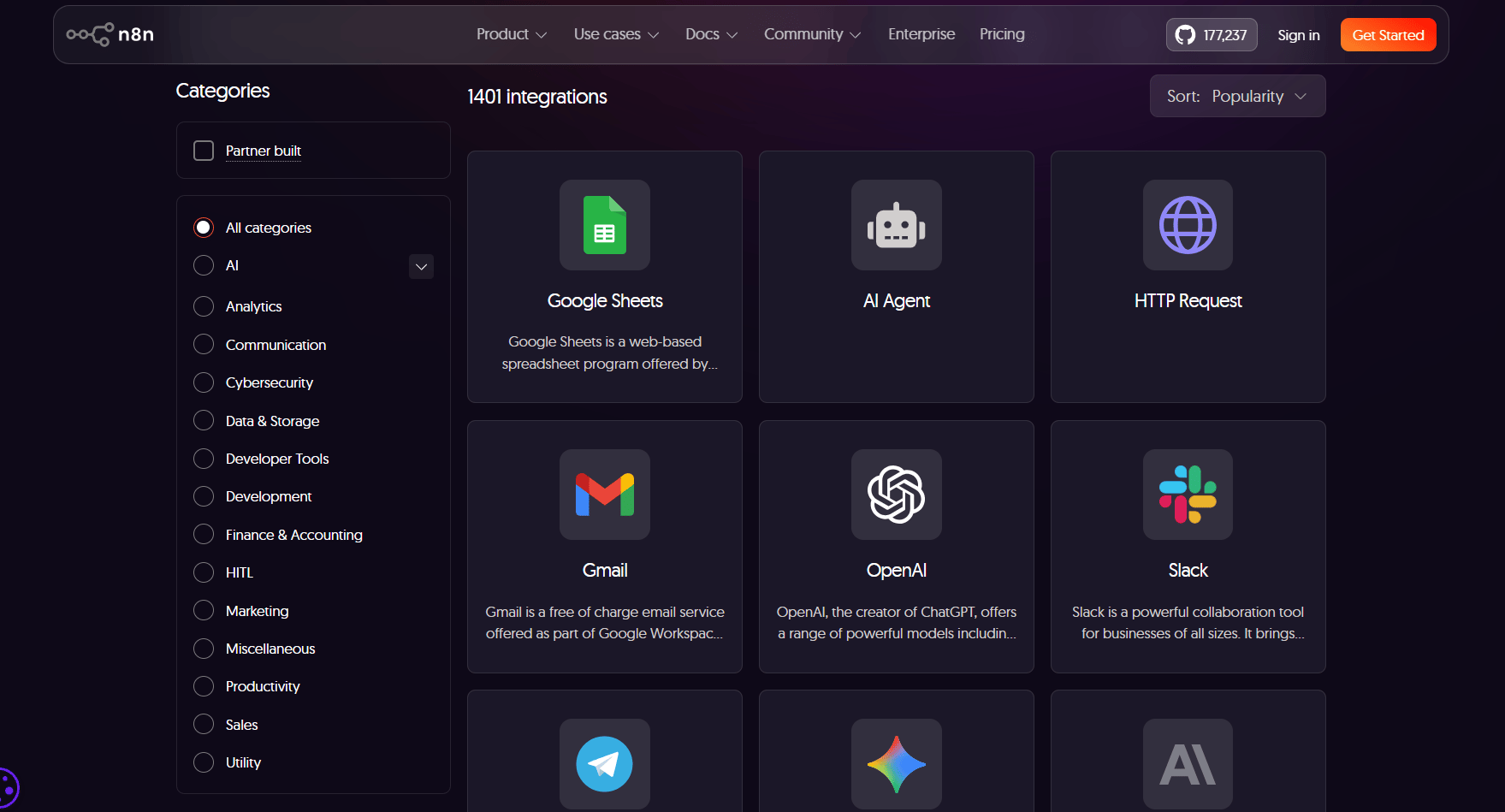
Task: Select the Marketing category radio button
Action: 204,610
